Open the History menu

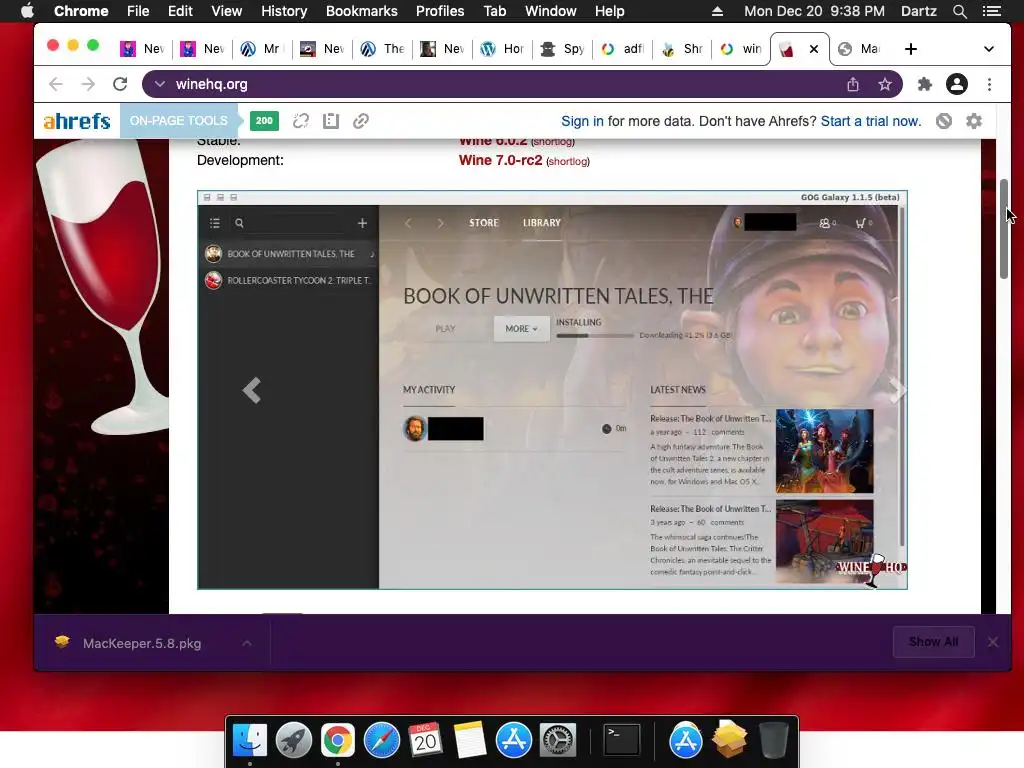point(284,11)
